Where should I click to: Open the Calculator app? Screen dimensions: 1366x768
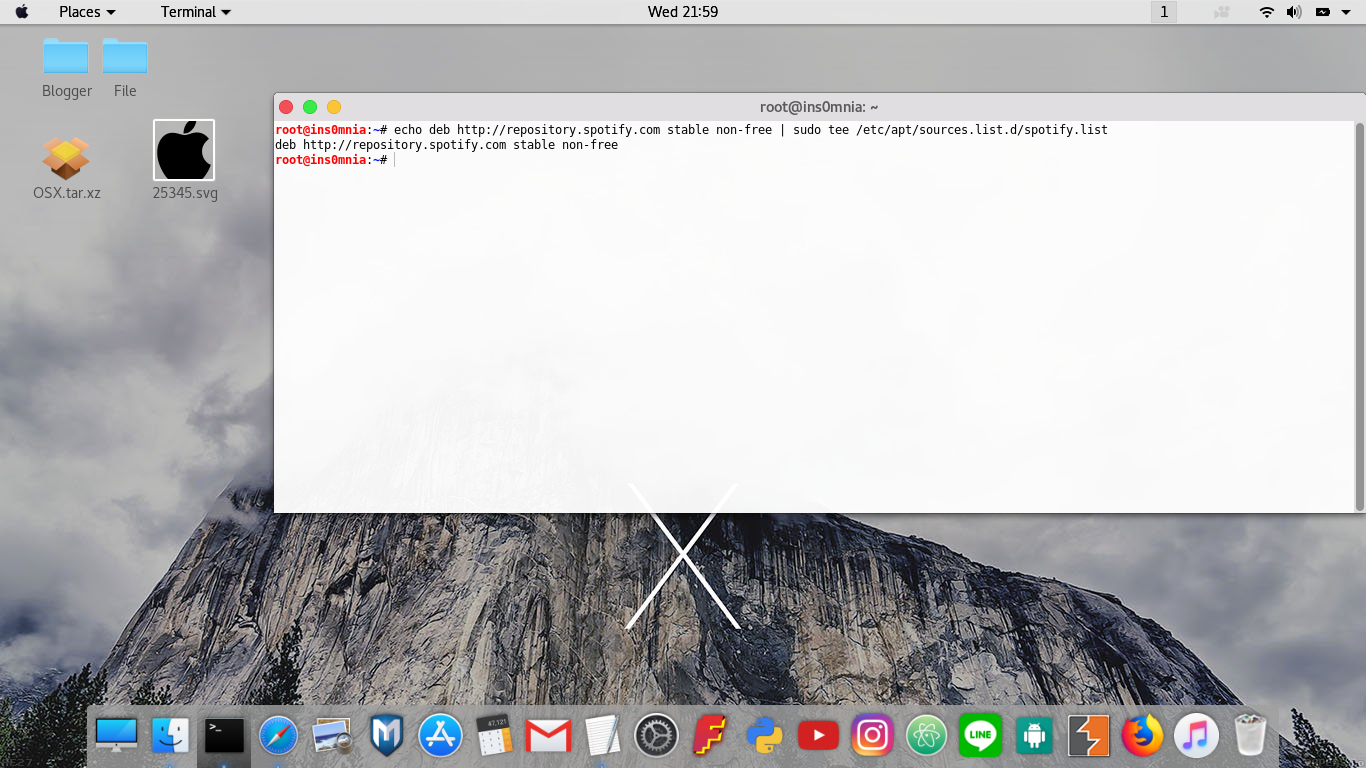(494, 735)
